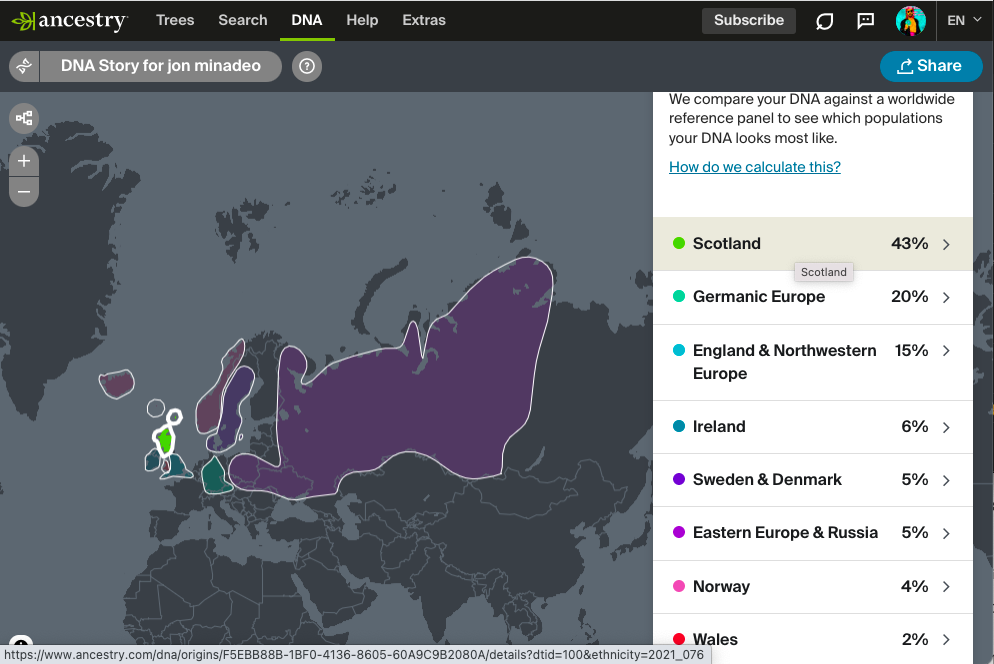
Task: Select the Scotland ethnicity row
Action: pyautogui.click(x=813, y=244)
